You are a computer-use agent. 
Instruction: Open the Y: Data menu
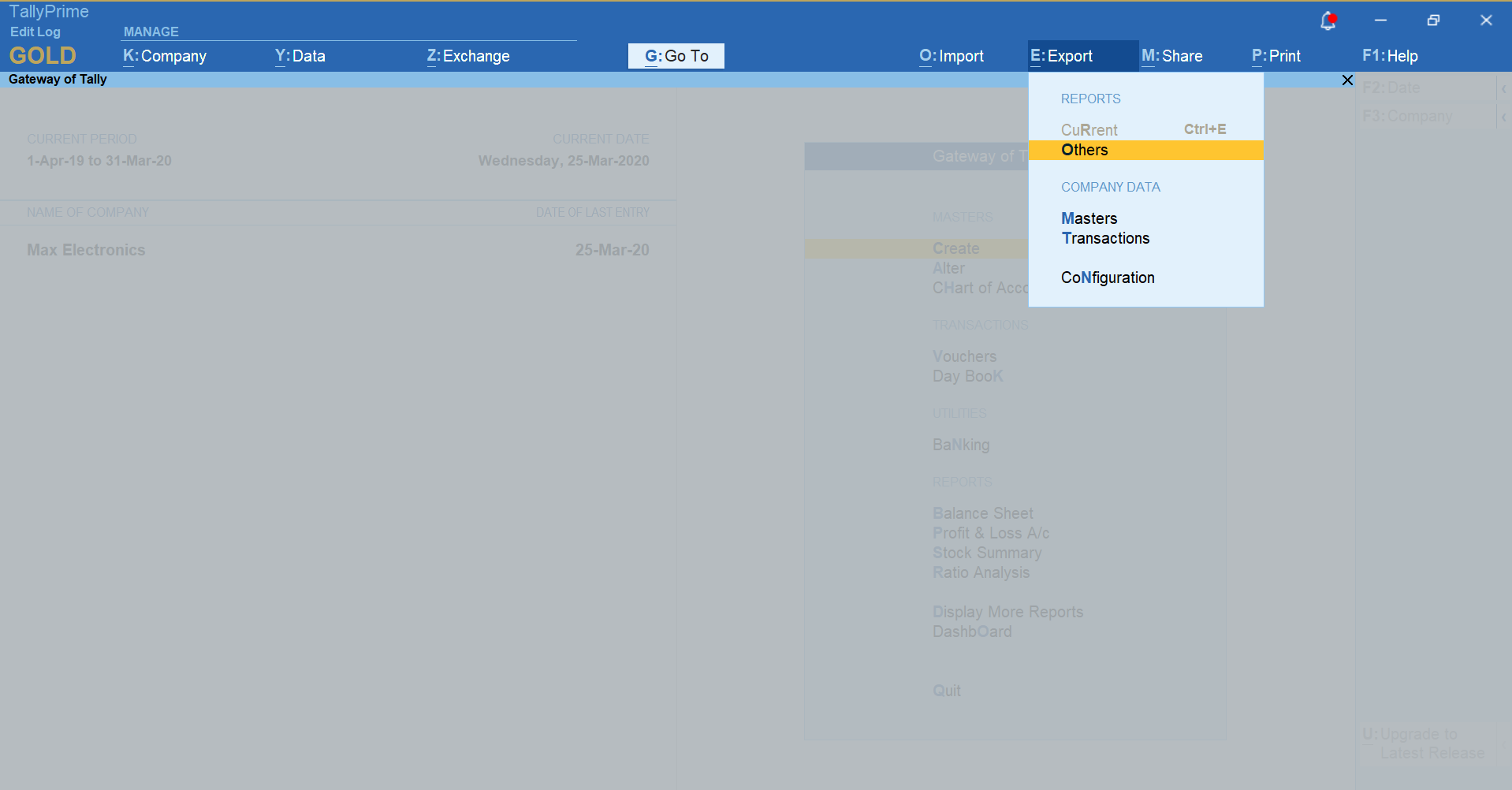pos(300,56)
